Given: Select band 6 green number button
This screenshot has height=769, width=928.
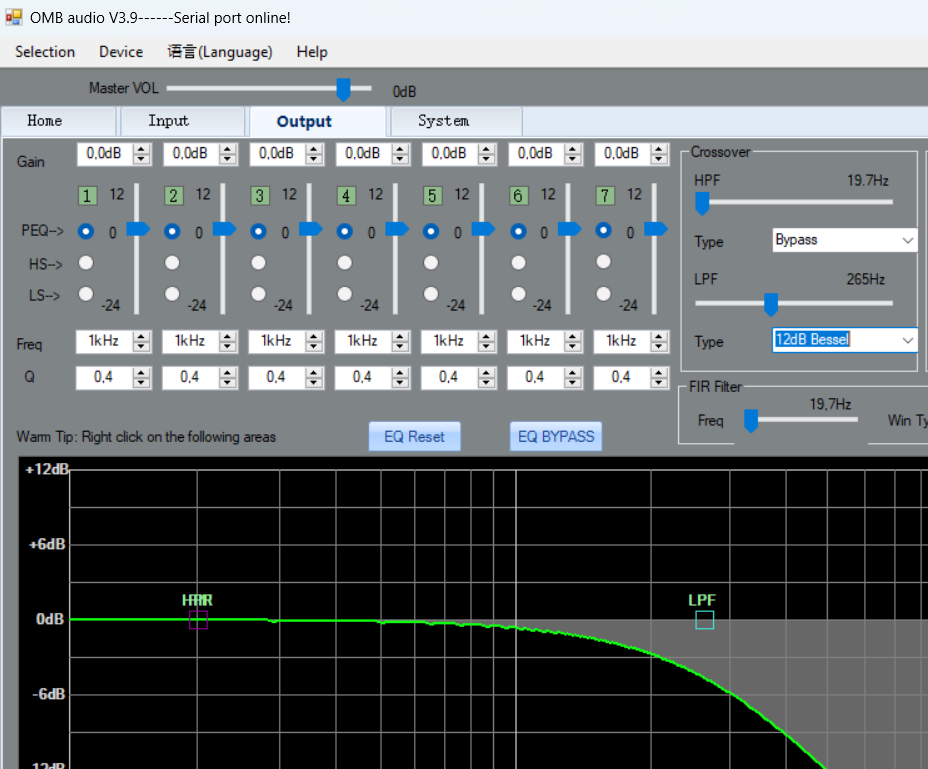Looking at the screenshot, I should 518,196.
